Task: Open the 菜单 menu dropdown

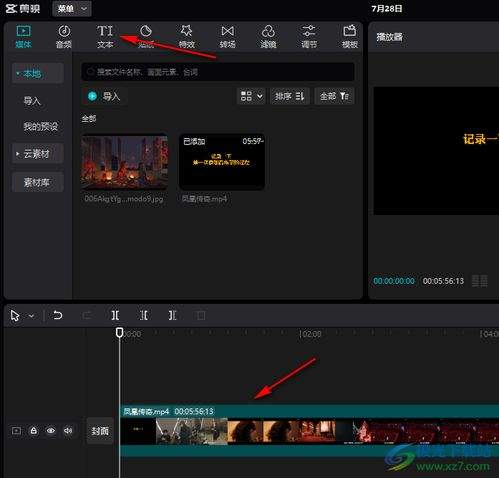Action: tap(72, 9)
